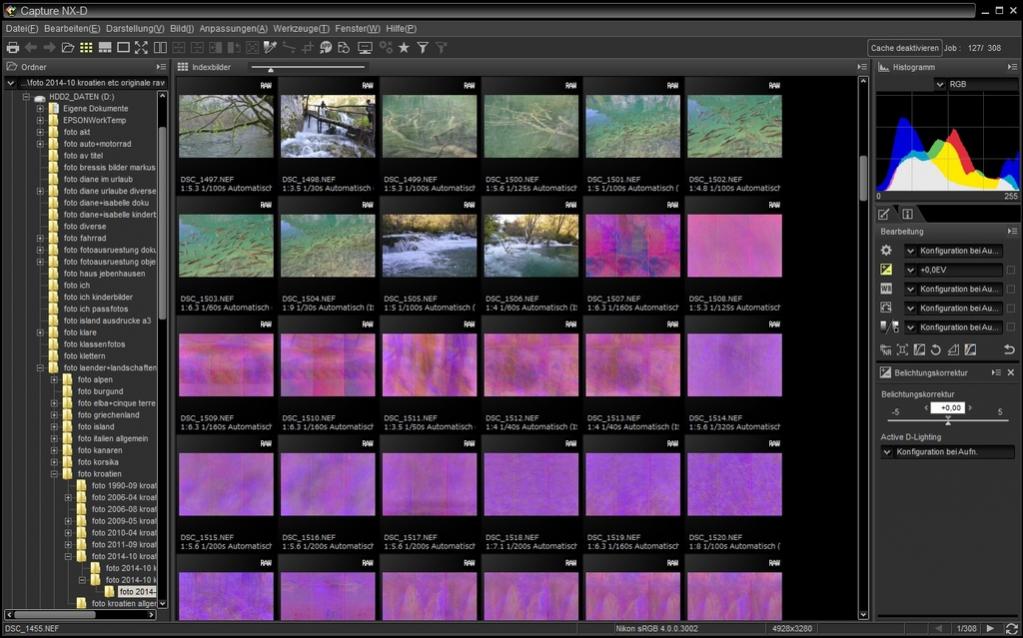This screenshot has height=638, width=1023.
Task: Open the Edit tab with the pencil icon
Action: pos(884,214)
